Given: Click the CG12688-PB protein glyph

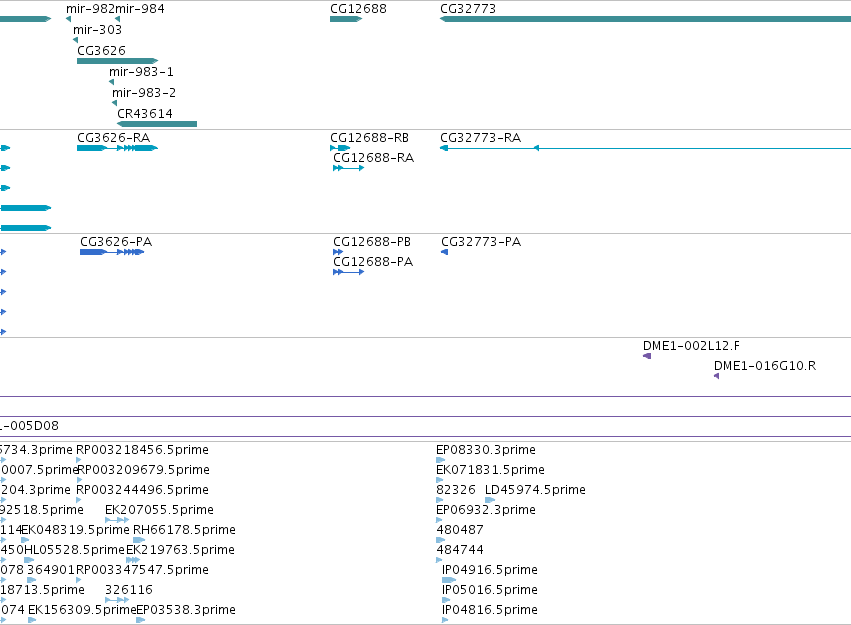Looking at the screenshot, I should tap(338, 252).
